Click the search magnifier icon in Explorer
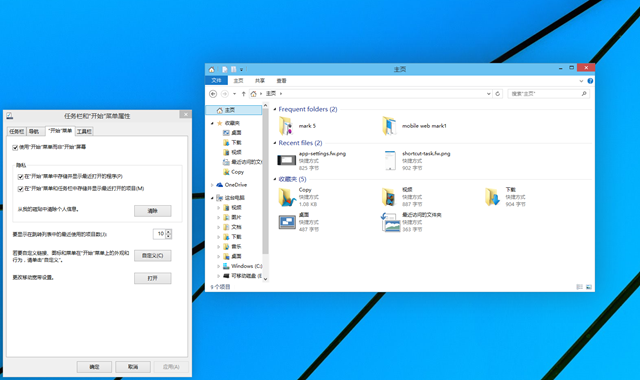 pyautogui.click(x=584, y=93)
